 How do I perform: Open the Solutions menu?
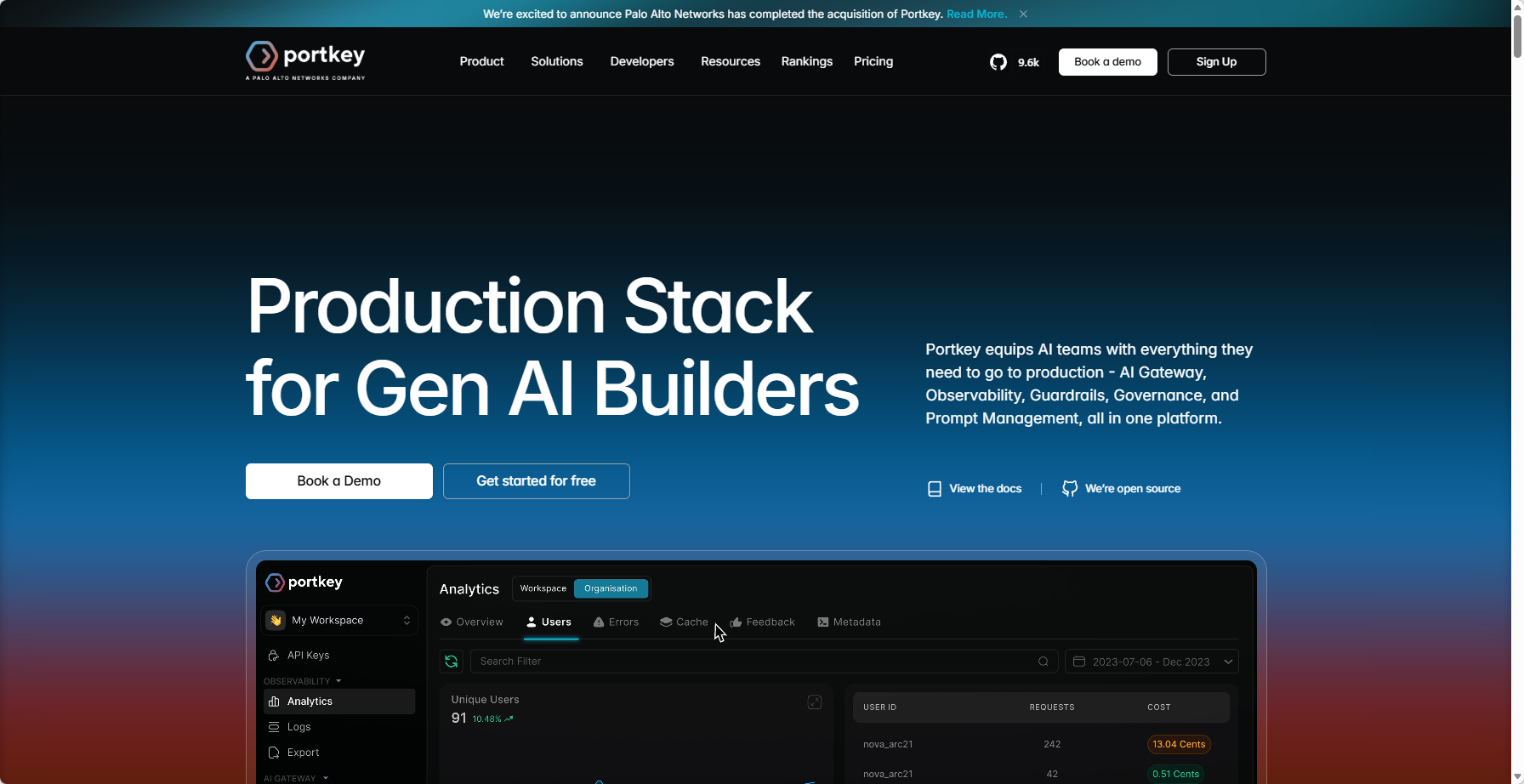[557, 61]
